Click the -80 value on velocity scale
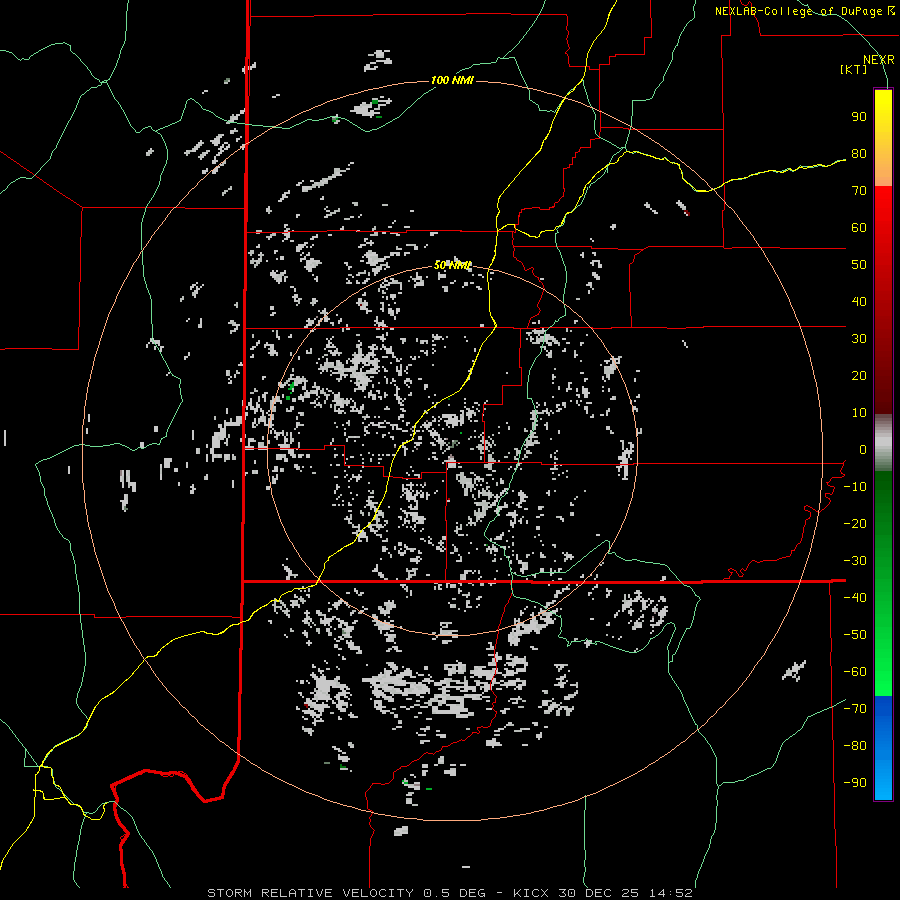Screen dimensions: 900x900 pyautogui.click(x=855, y=746)
